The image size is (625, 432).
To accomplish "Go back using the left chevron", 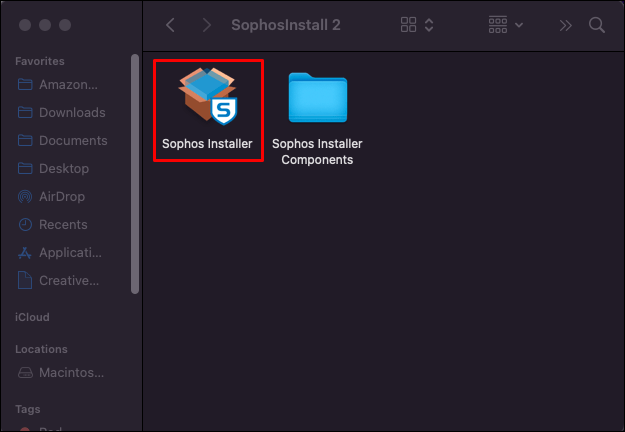I will [170, 25].
